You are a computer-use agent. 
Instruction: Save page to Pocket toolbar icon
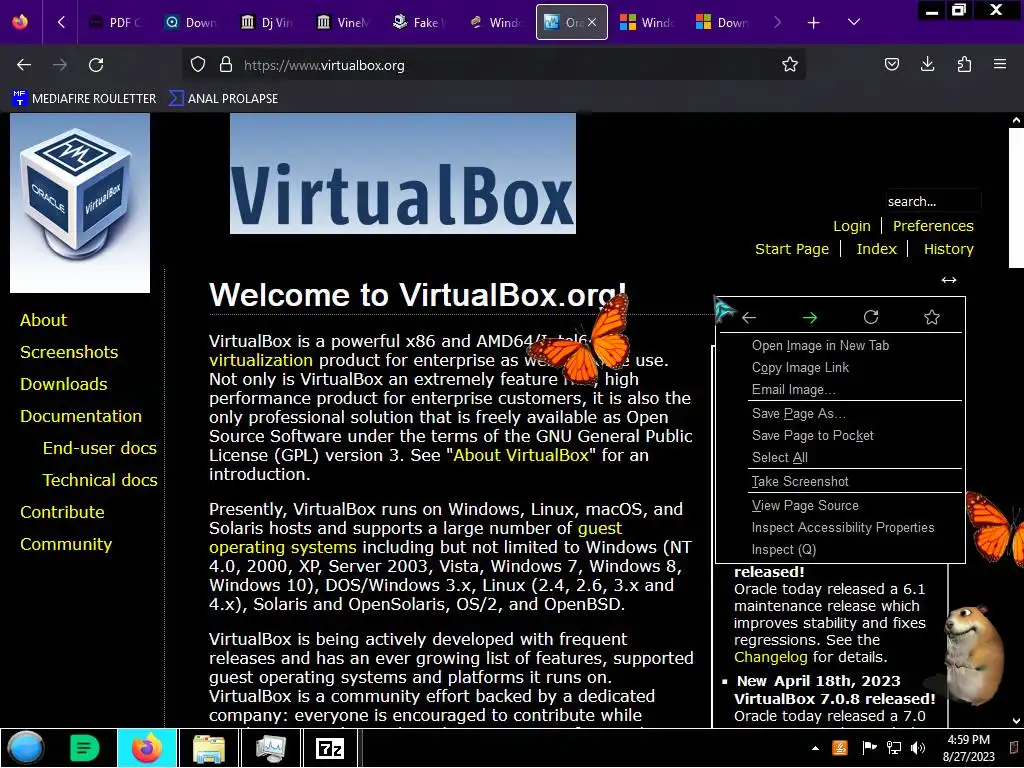pos(892,64)
